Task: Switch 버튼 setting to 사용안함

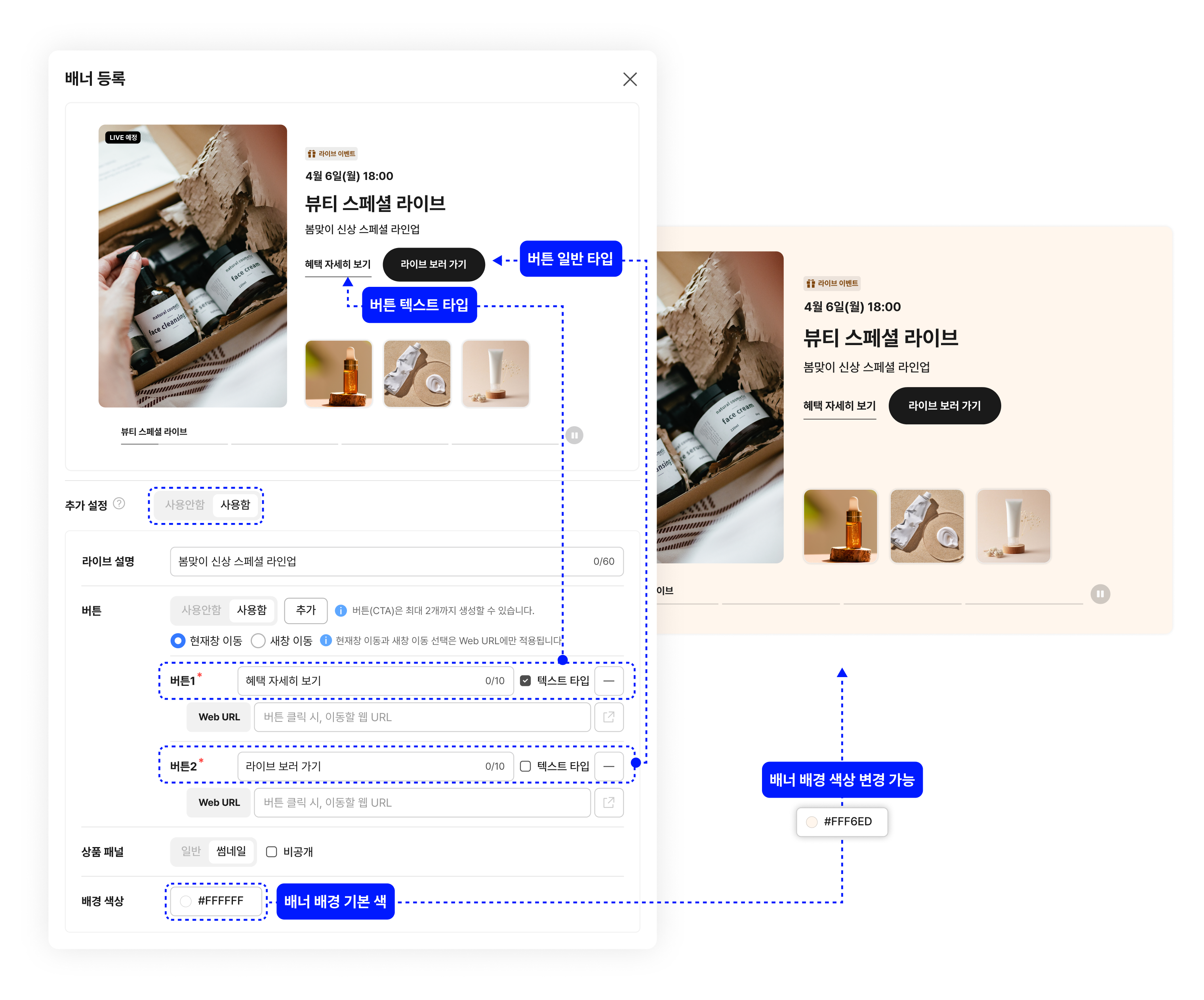Action: click(x=201, y=610)
